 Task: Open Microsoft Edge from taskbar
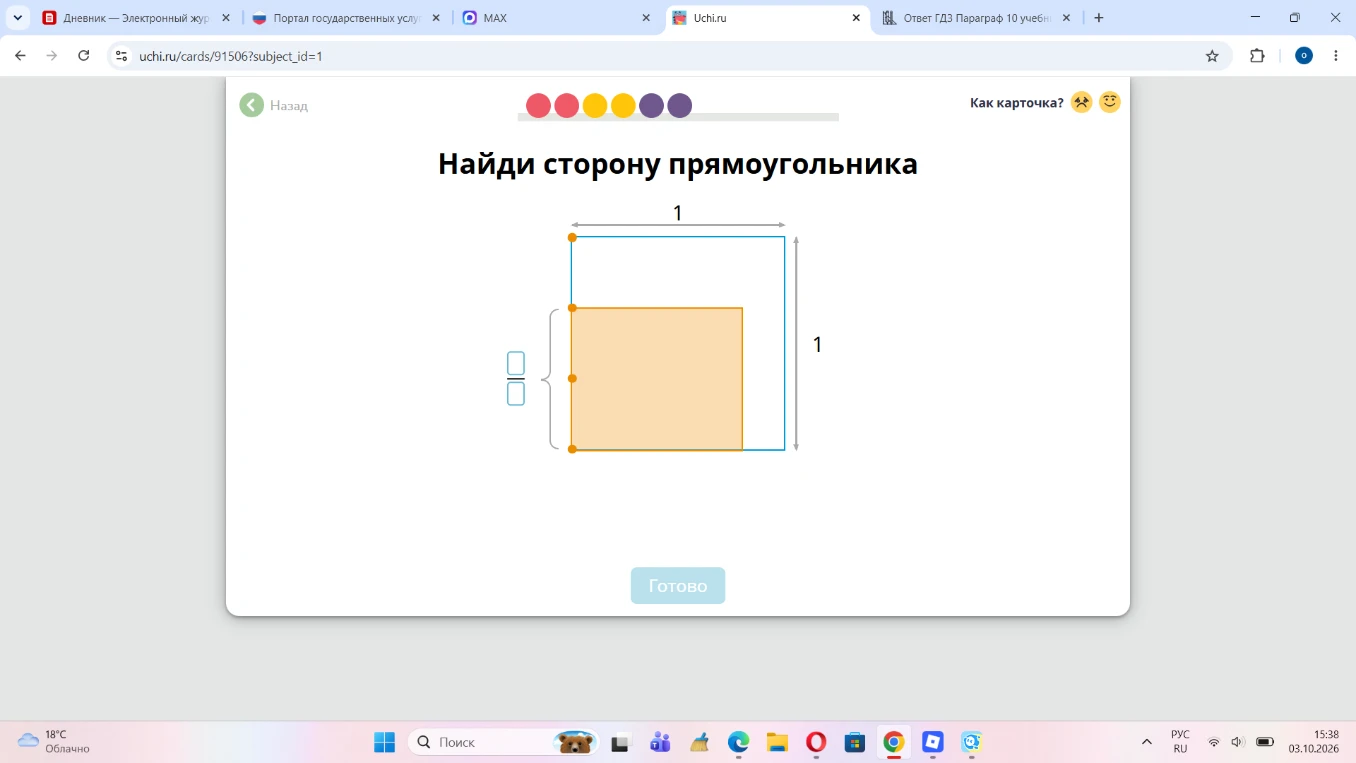[x=738, y=742]
